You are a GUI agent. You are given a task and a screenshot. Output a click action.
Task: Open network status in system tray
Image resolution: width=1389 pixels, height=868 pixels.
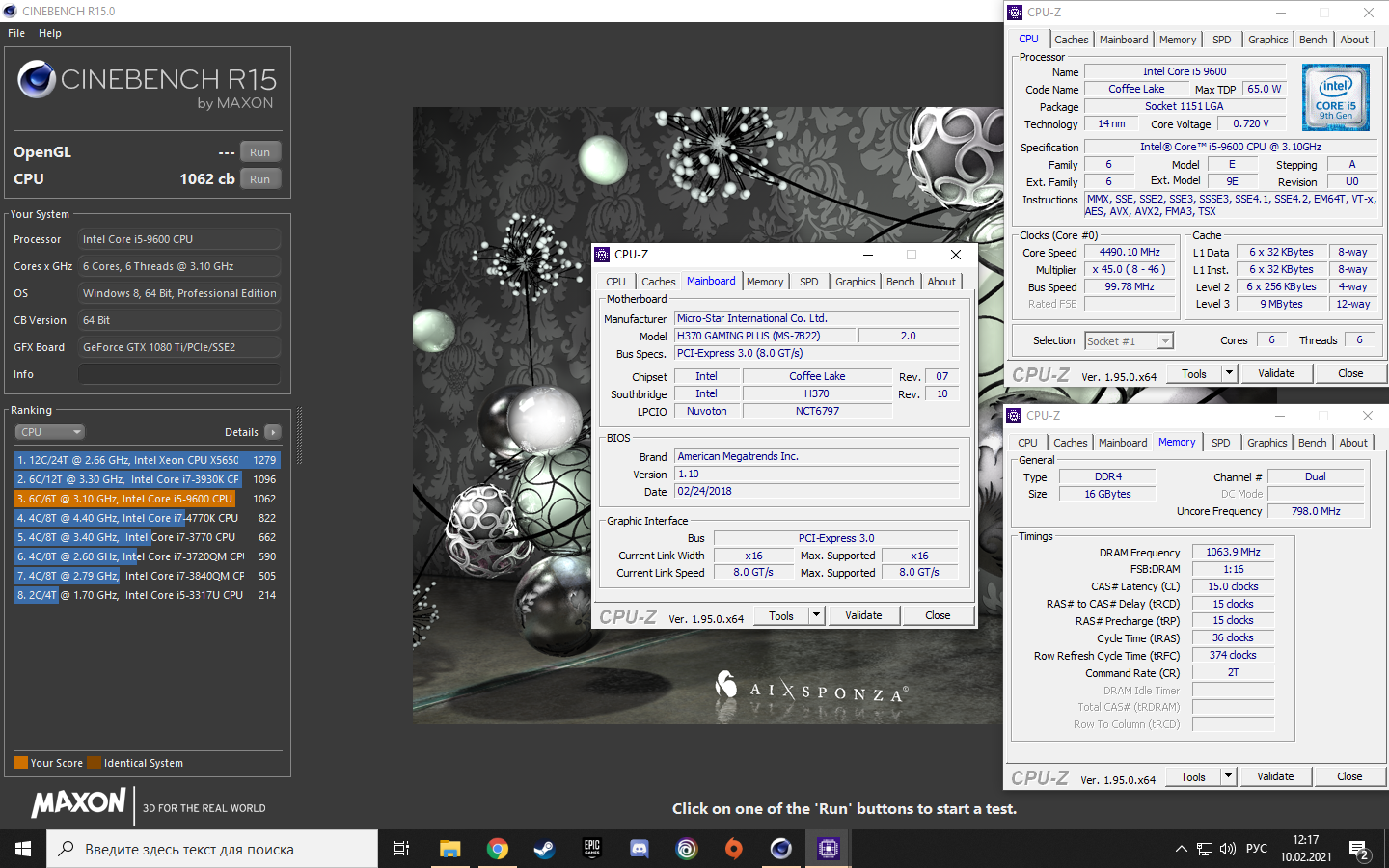pyautogui.click(x=1205, y=849)
